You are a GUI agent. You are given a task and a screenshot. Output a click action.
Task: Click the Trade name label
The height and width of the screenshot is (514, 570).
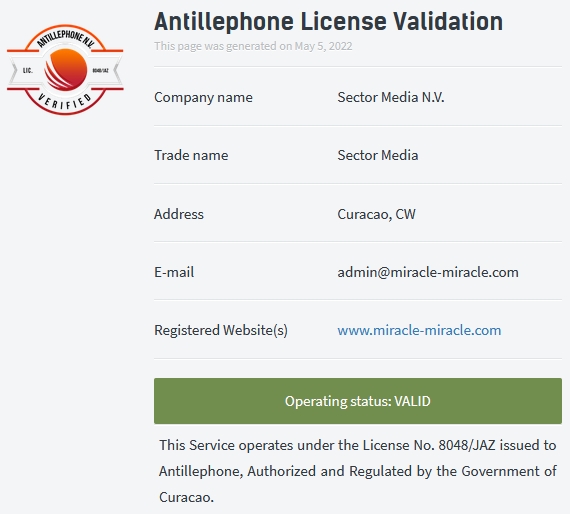(x=191, y=155)
